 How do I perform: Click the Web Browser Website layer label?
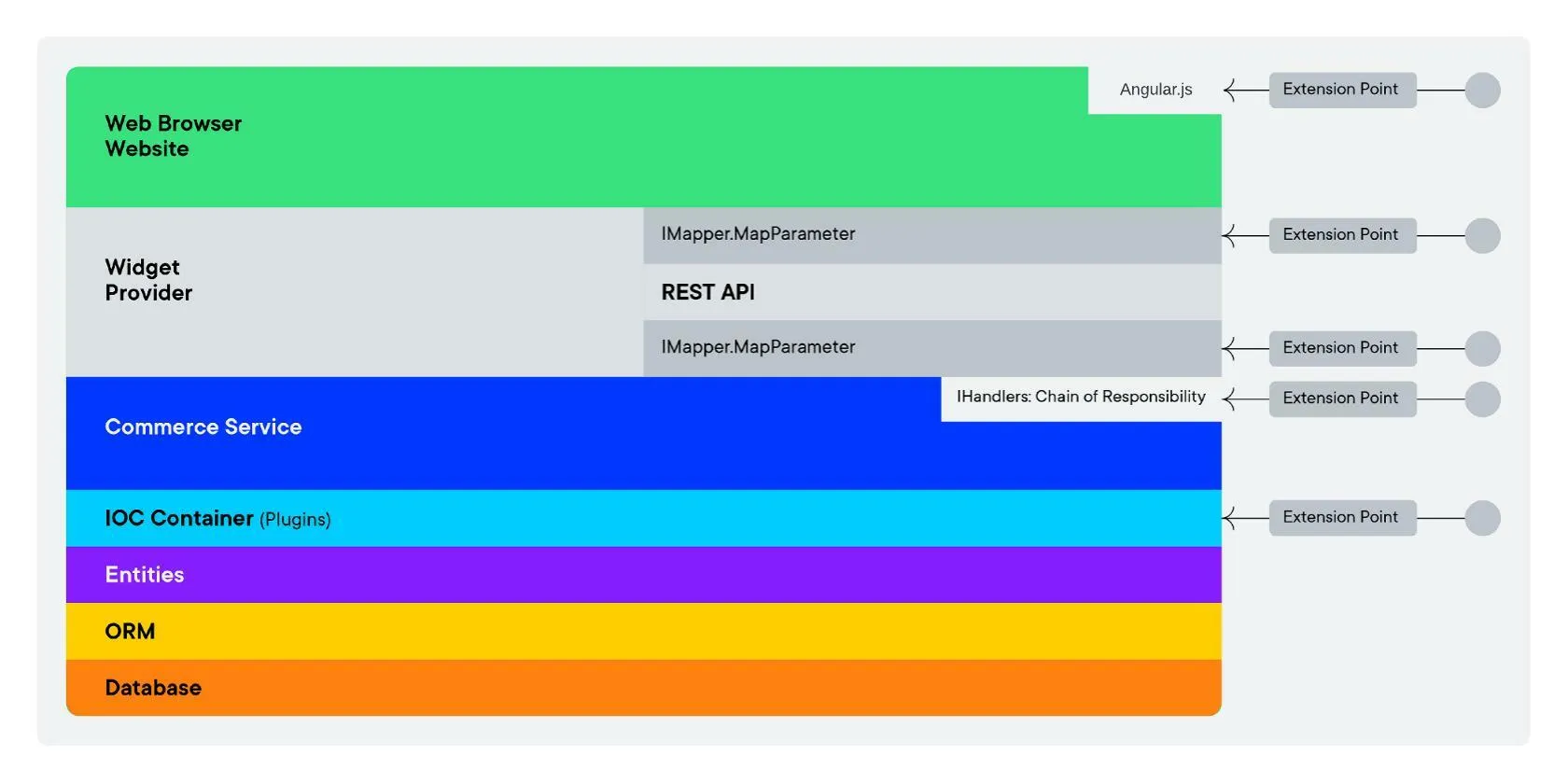pyautogui.click(x=174, y=136)
